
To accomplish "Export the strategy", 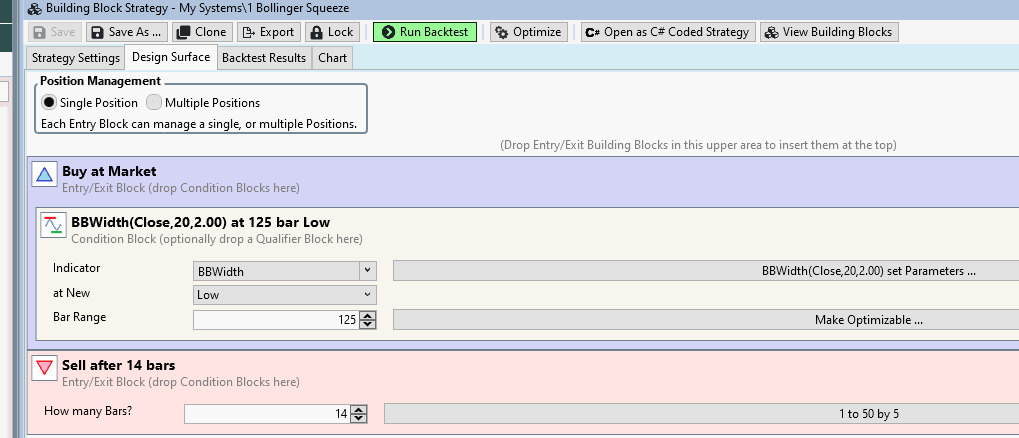I will [x=267, y=32].
